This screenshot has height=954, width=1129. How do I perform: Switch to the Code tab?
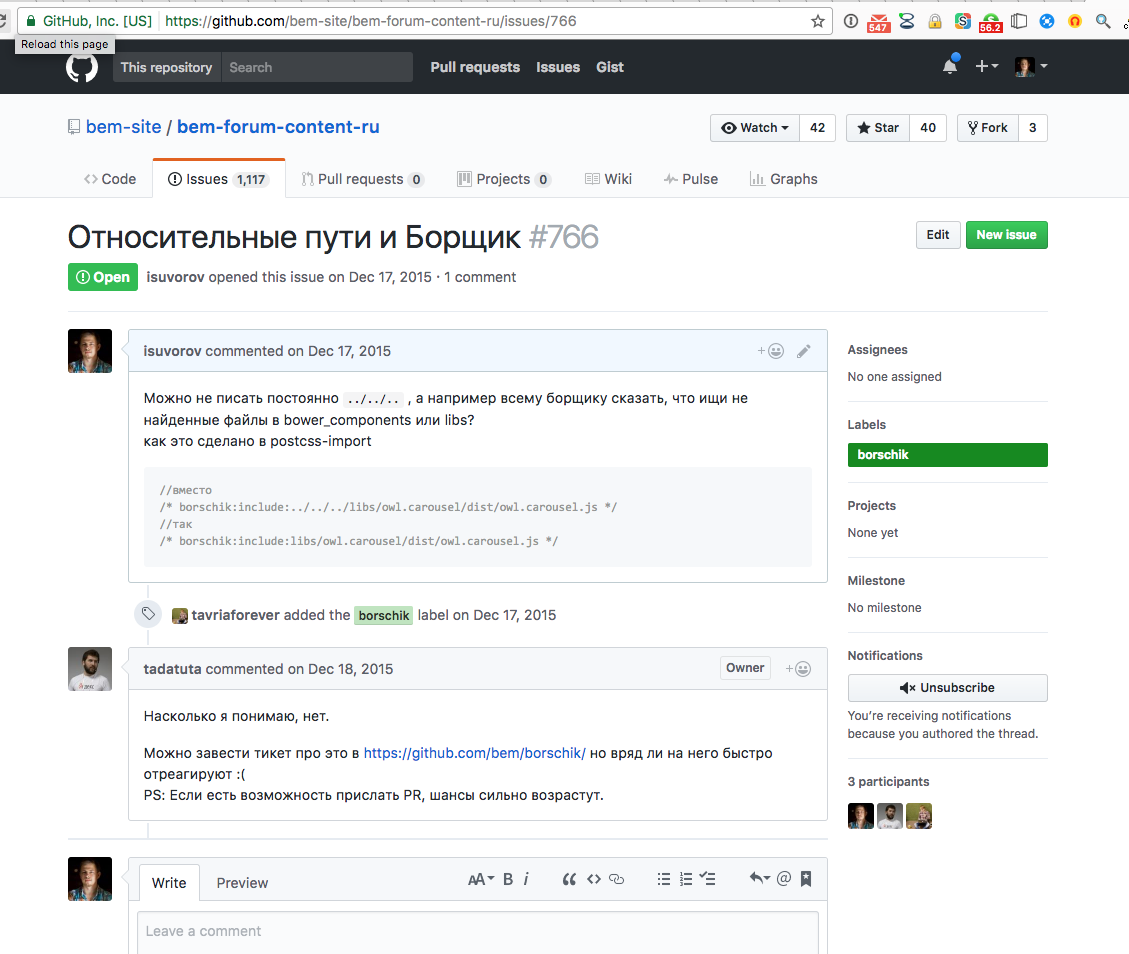click(110, 179)
